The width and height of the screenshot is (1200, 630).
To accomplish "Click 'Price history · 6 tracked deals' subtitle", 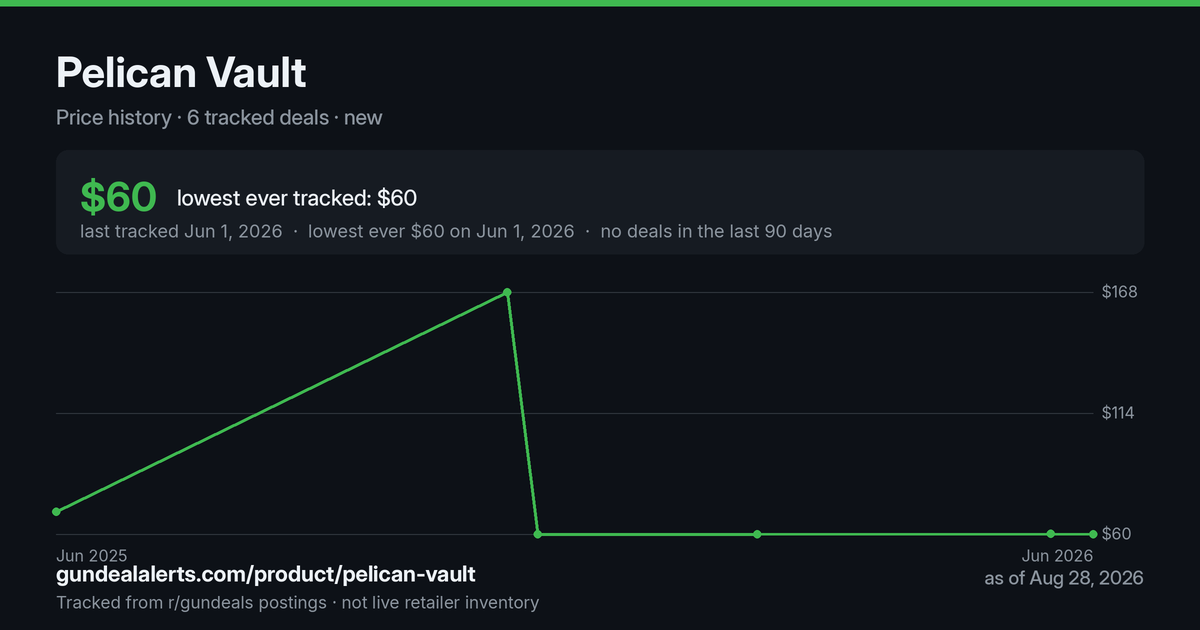I will pos(192,117).
